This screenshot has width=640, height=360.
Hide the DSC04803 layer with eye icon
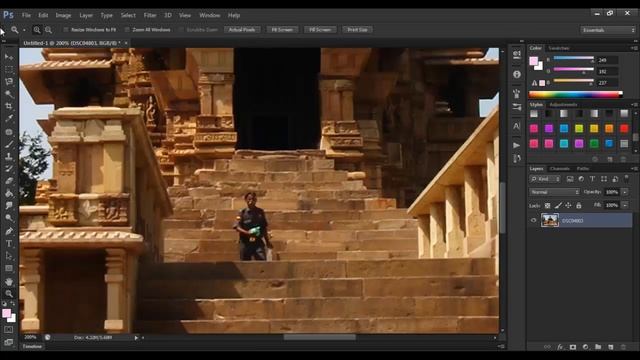coord(533,220)
